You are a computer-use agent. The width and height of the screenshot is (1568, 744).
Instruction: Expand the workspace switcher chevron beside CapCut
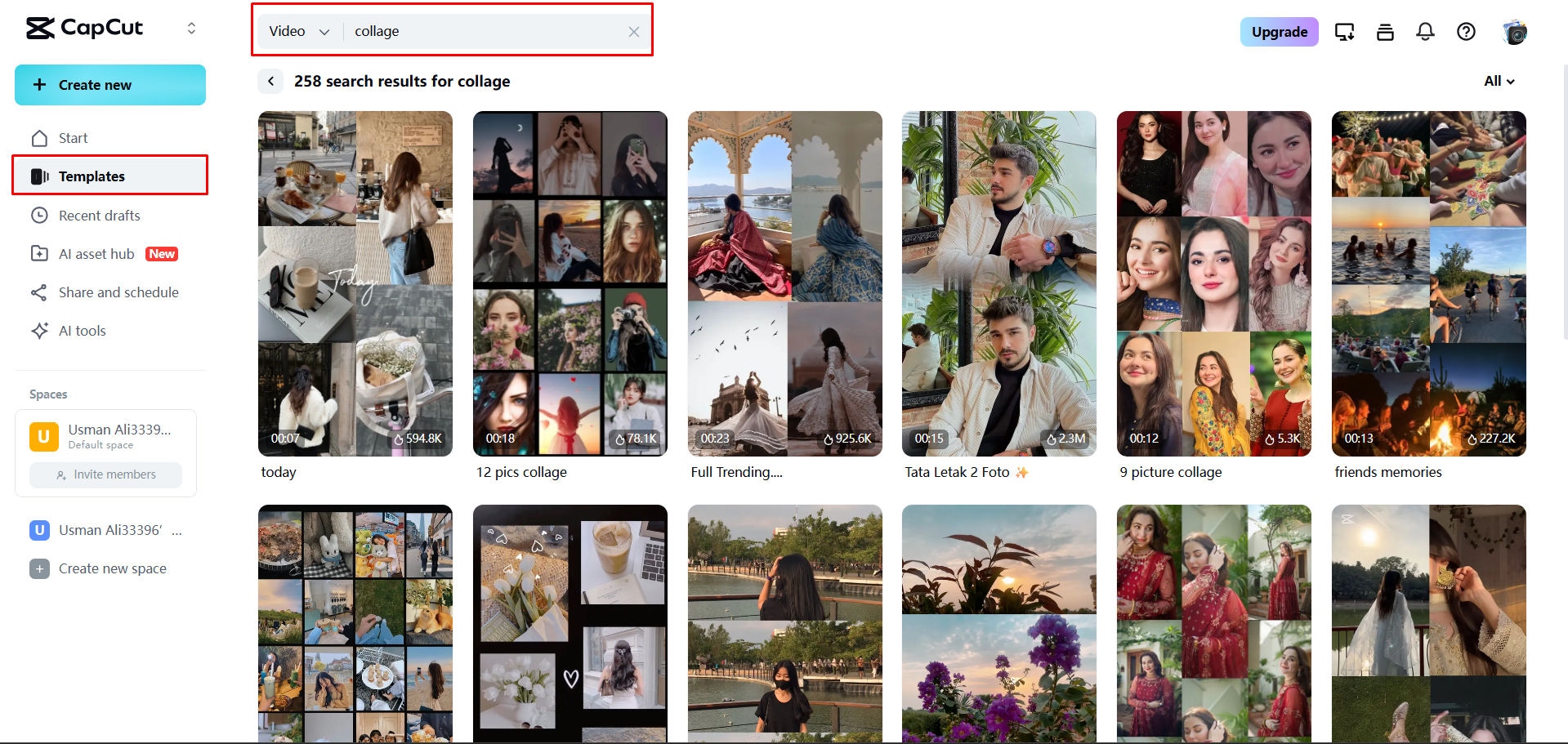[x=191, y=27]
